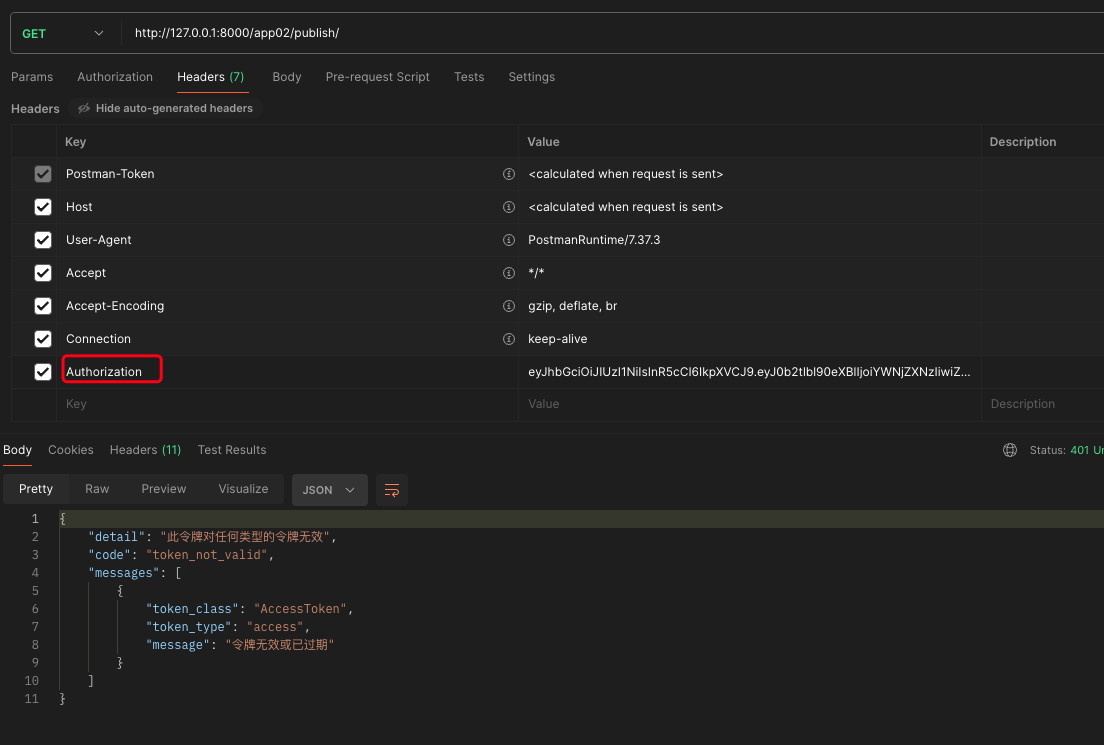Click info icon for Accept-Encoding header
1104x745 pixels.
(508, 306)
